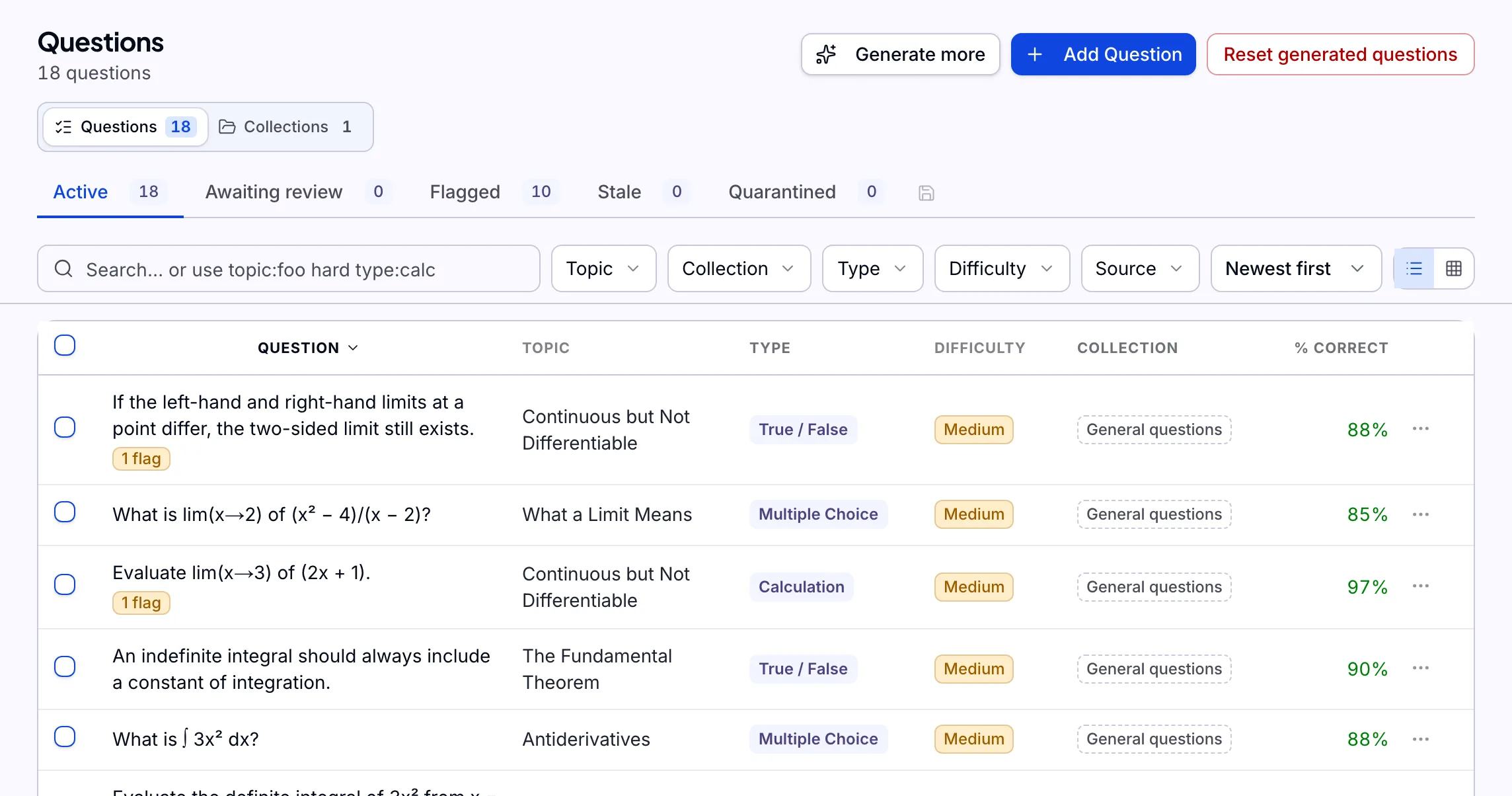Viewport: 1512px width, 796px height.
Task: Select the left-hand and right-hand limits question
Action: coord(65,427)
